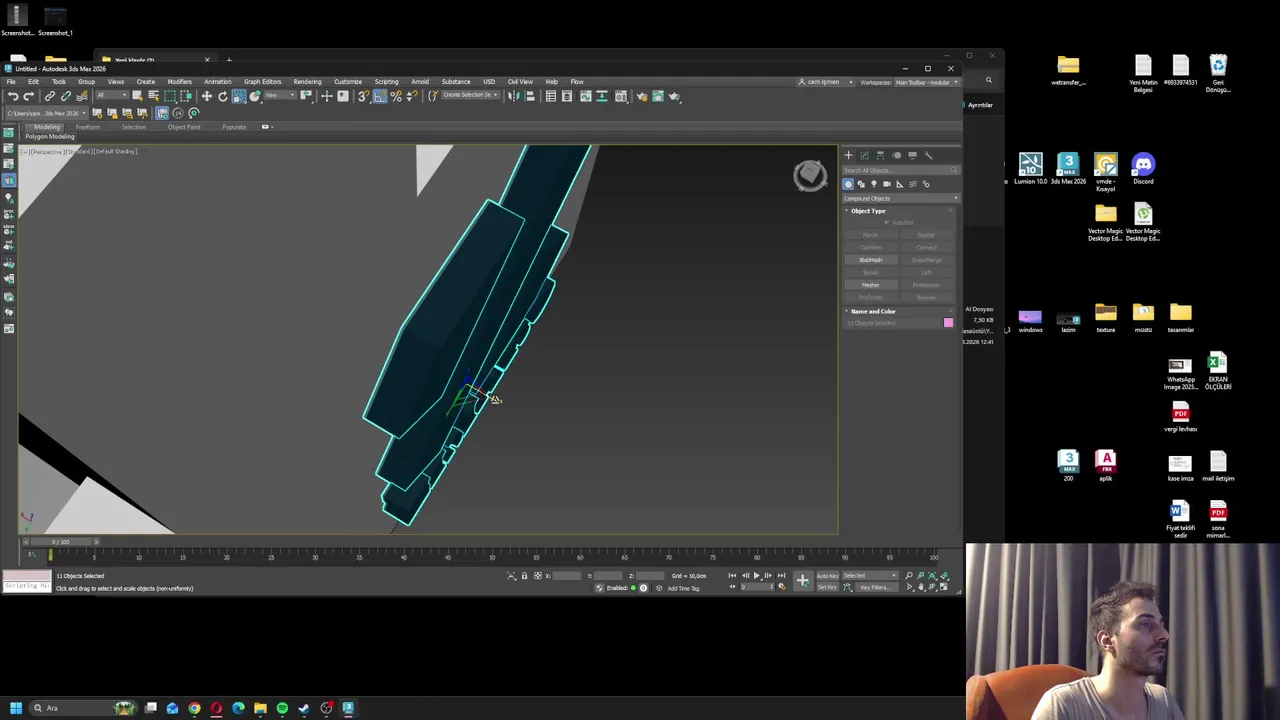
Task: Open the Modify panel tab
Action: (864, 155)
